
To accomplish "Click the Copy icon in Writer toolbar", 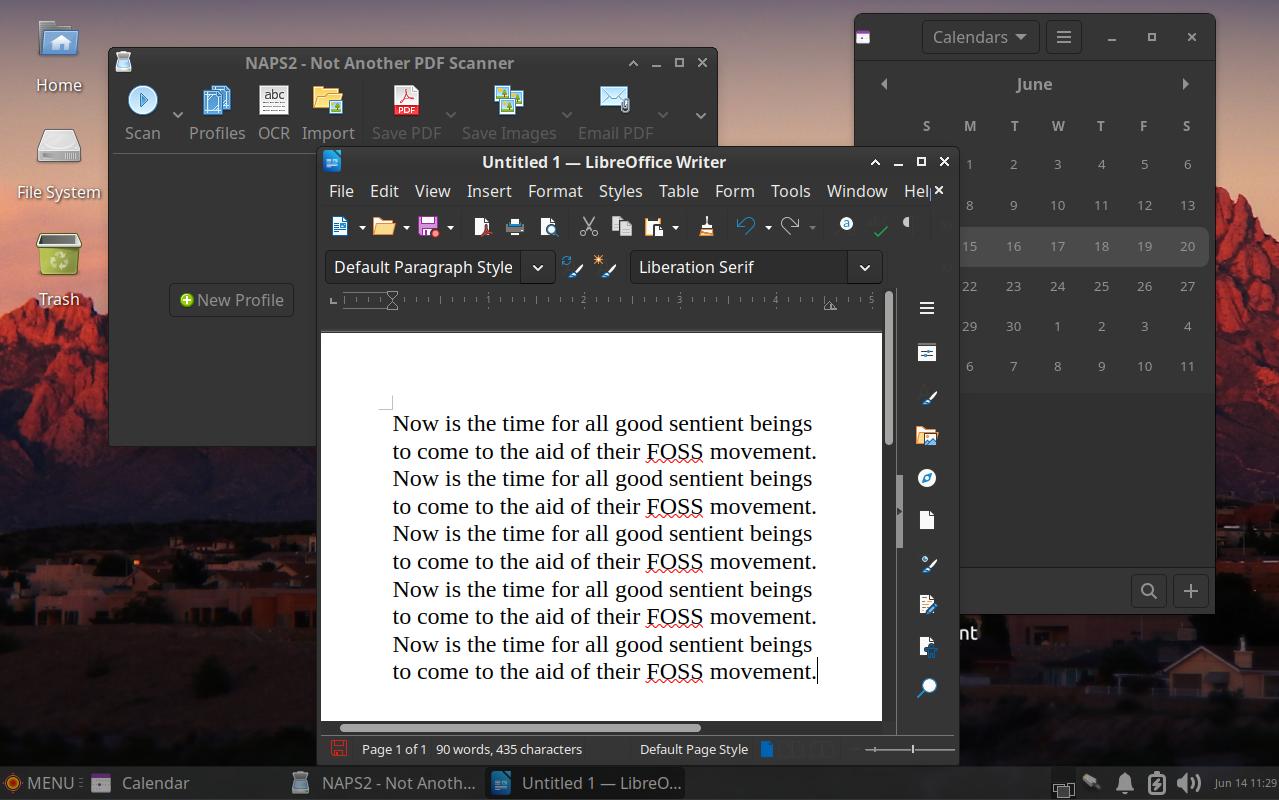I will [x=621, y=227].
